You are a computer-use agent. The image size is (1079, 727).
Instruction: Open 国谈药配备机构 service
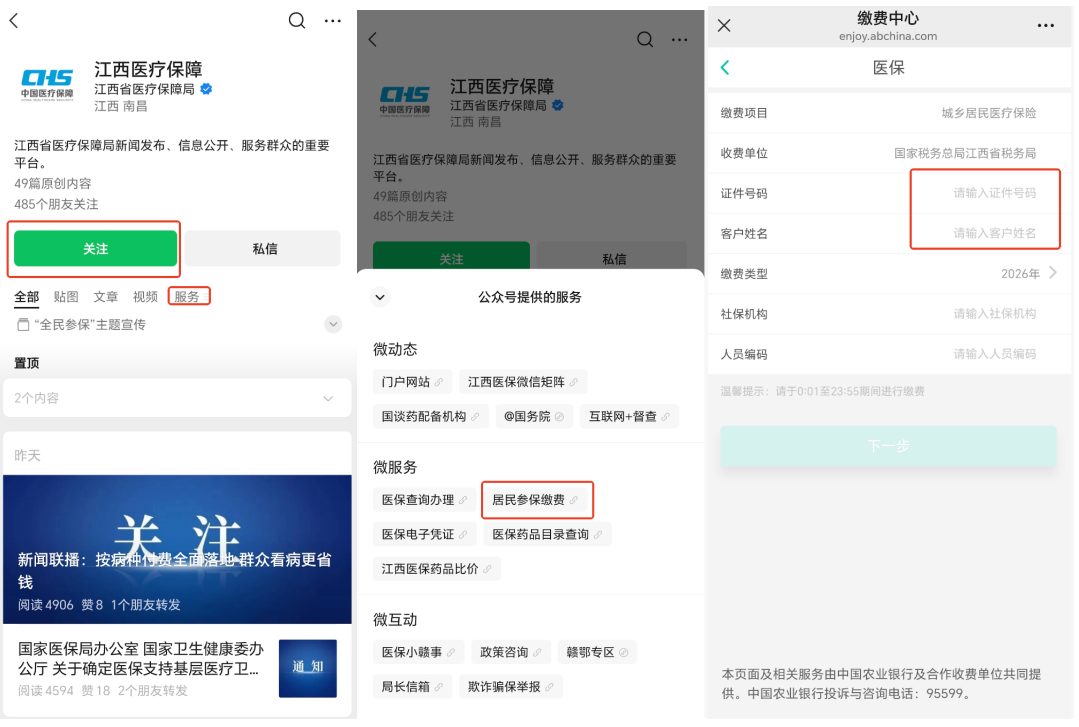[431, 416]
